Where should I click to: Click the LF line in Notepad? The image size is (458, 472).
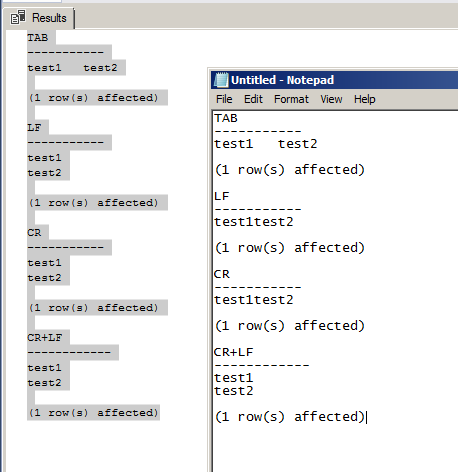click(x=222, y=196)
